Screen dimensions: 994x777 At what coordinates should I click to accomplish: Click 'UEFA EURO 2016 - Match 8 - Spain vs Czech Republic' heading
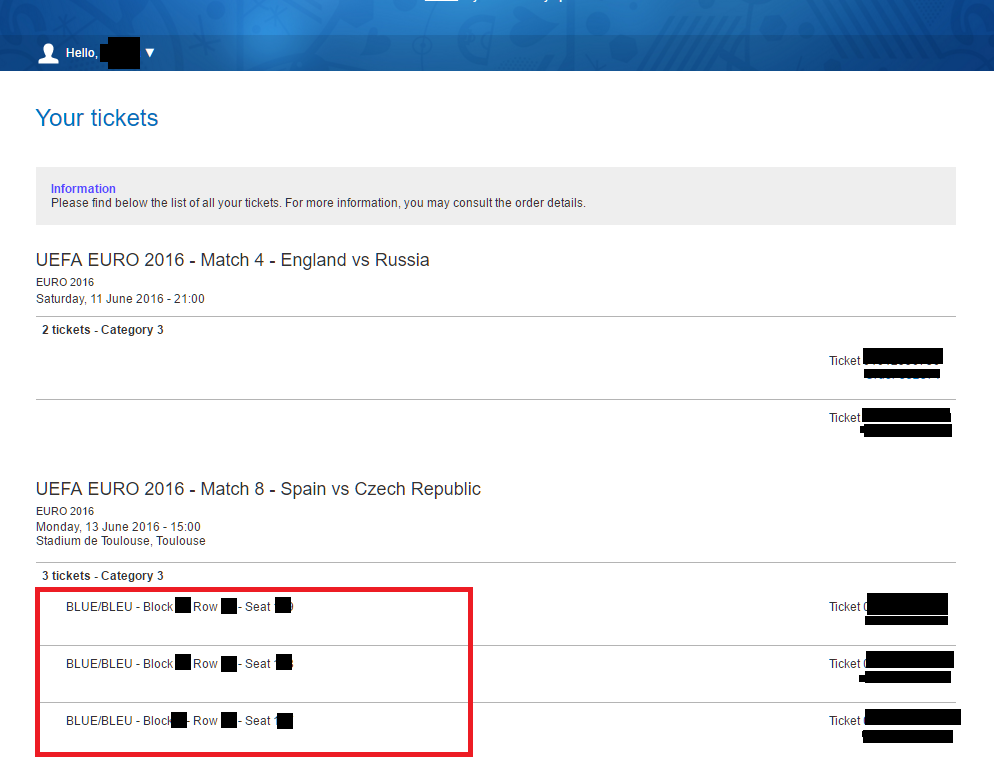(258, 489)
